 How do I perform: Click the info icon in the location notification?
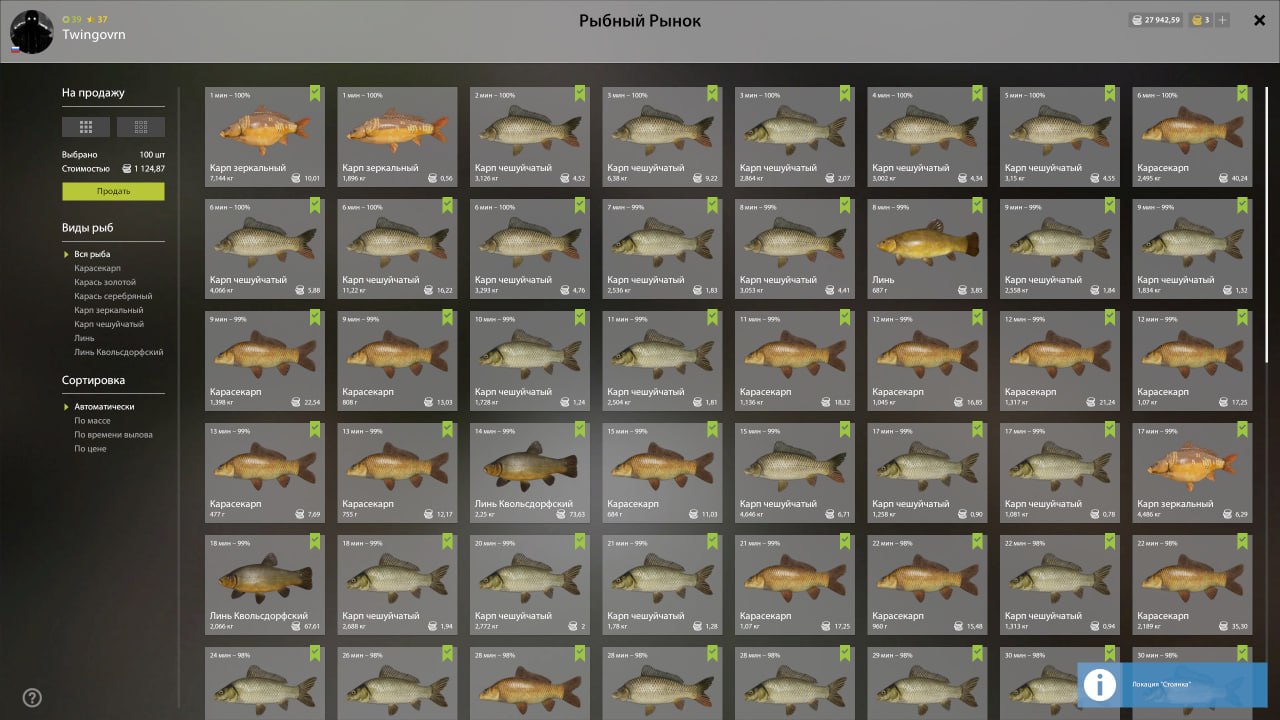pos(1100,684)
